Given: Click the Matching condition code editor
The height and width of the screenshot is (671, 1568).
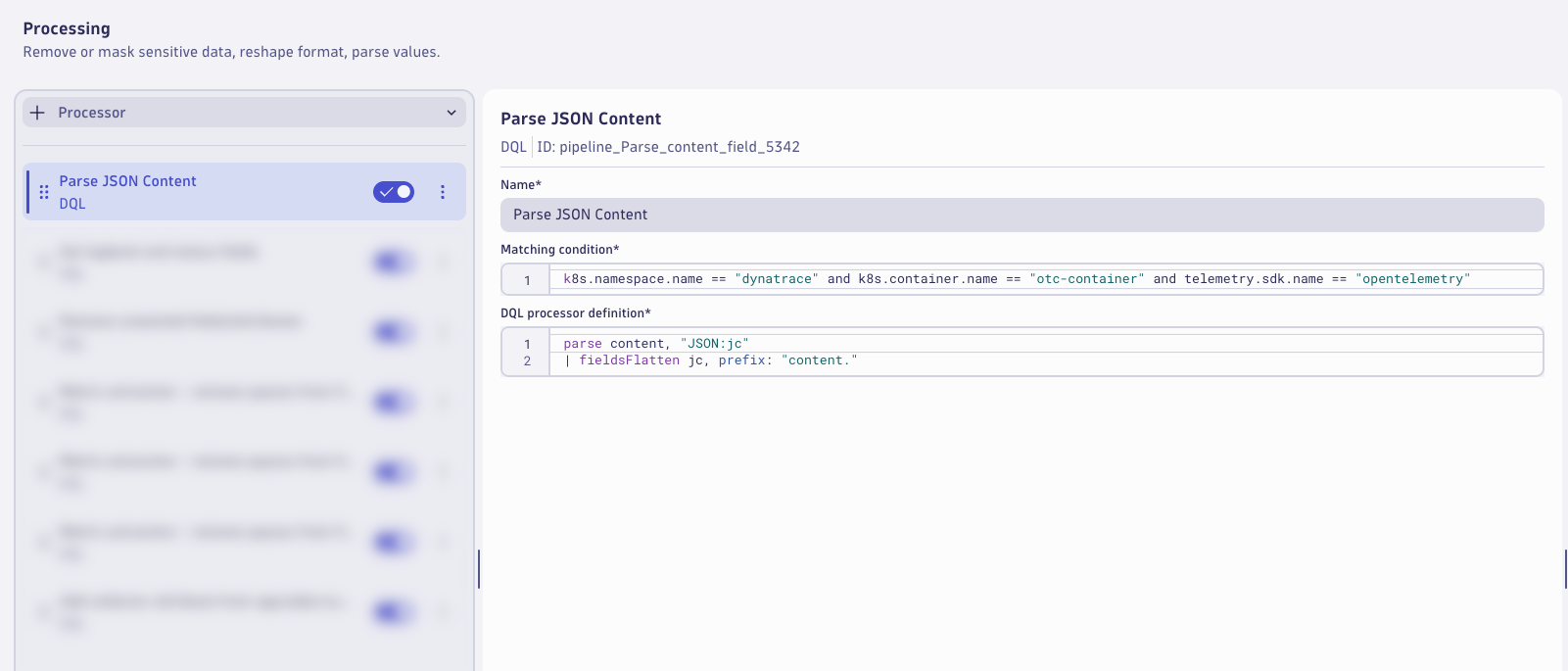Looking at the screenshot, I should point(1022,279).
